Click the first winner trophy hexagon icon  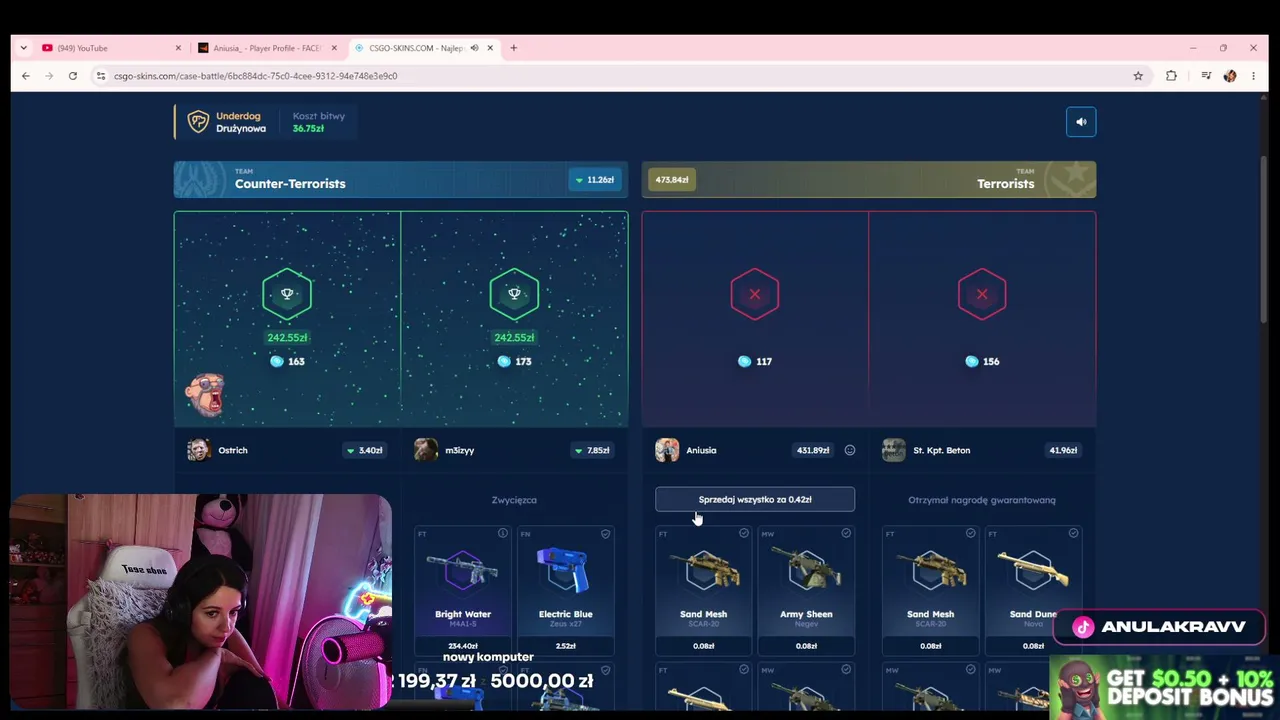click(x=287, y=294)
